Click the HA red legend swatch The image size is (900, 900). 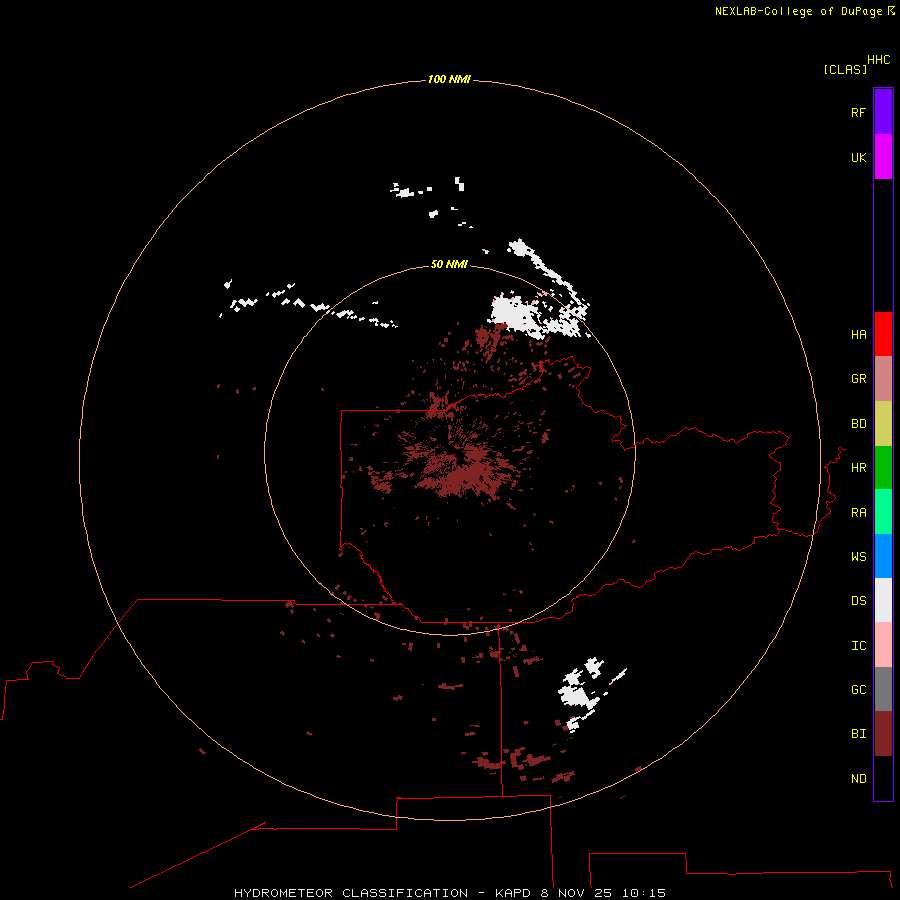click(883, 334)
